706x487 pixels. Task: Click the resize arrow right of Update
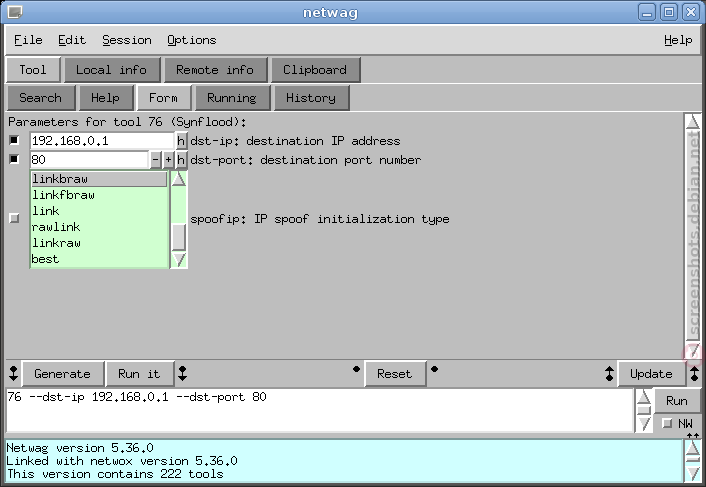point(694,374)
